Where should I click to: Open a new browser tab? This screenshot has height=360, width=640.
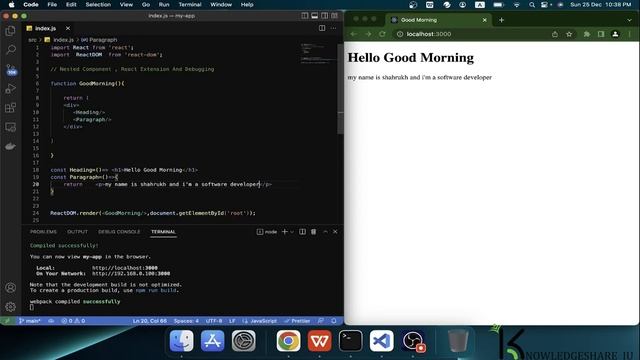(501, 20)
